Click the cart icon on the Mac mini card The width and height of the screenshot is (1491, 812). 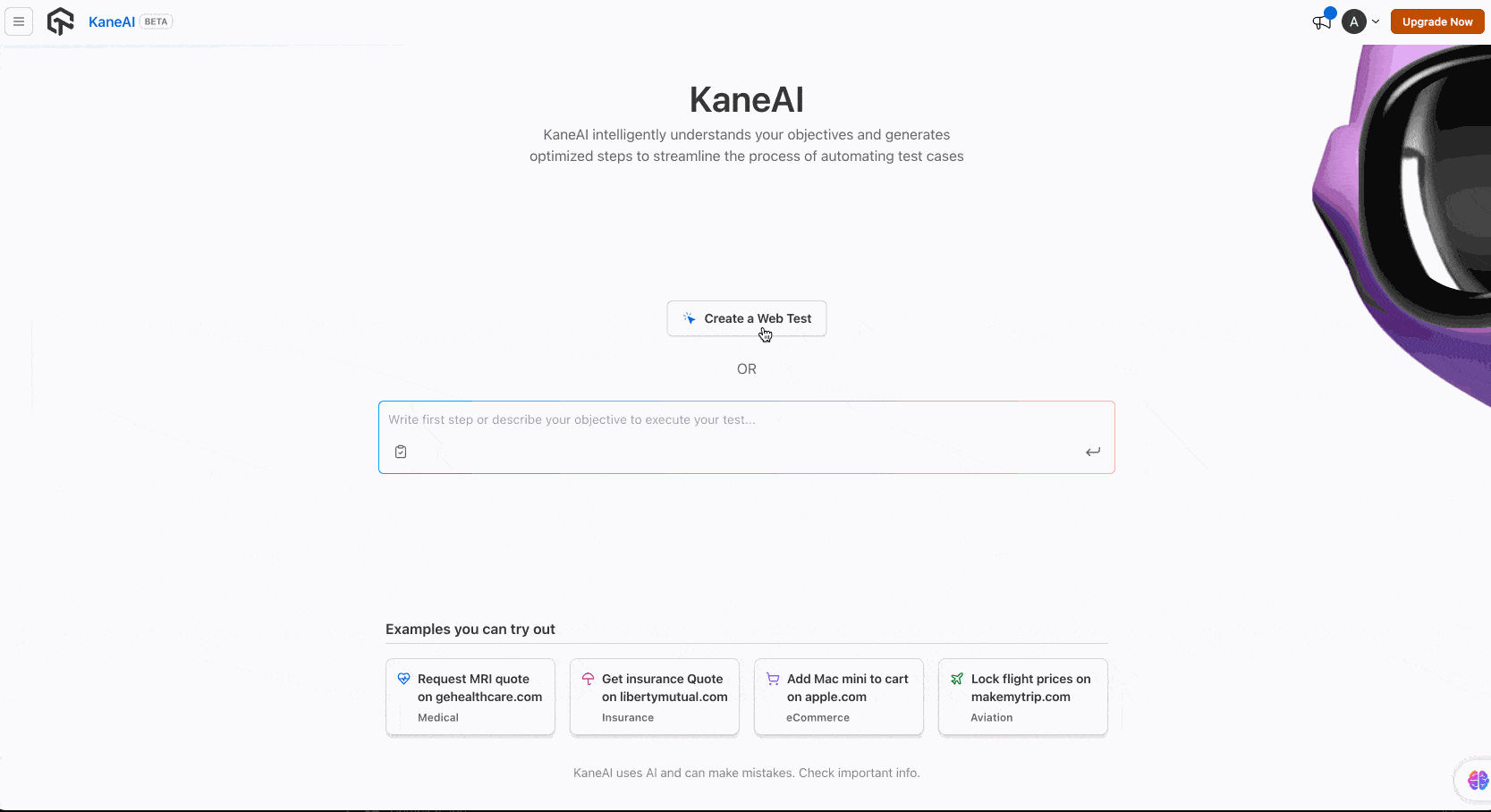[x=773, y=679]
